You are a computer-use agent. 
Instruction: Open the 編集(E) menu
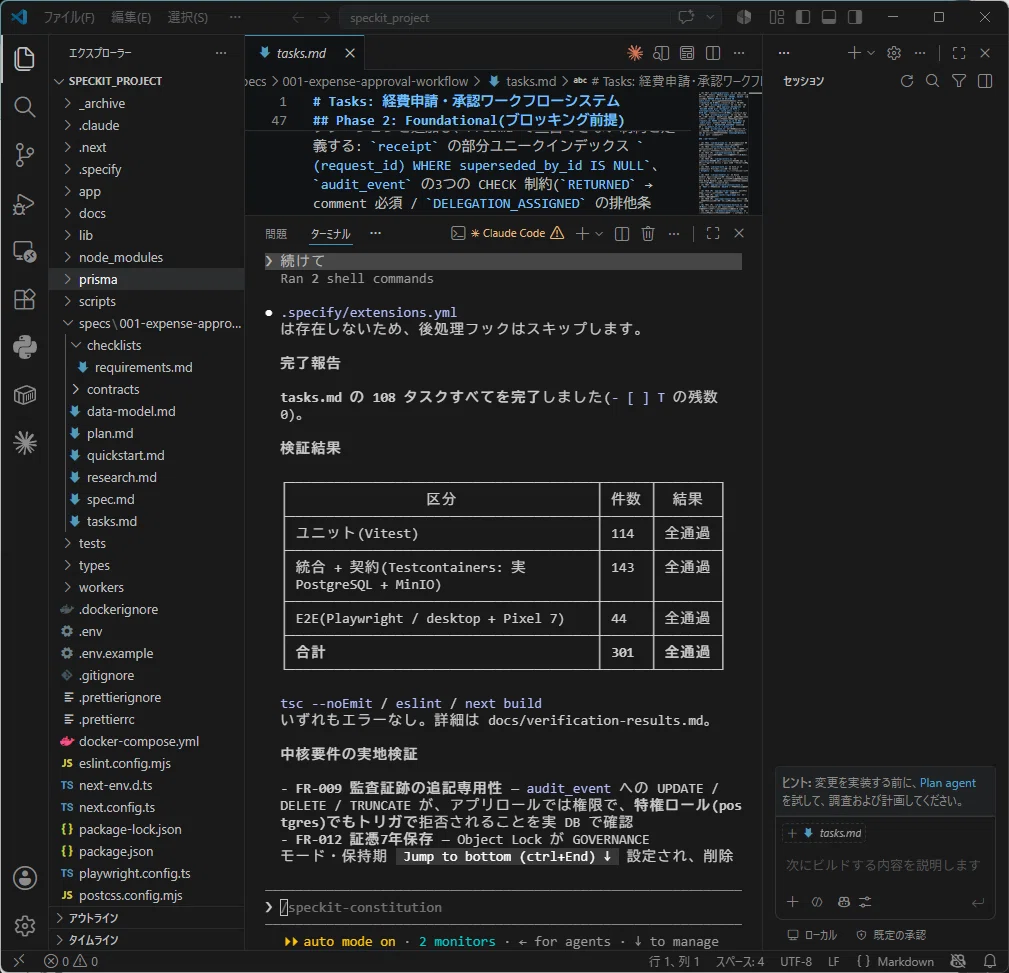(x=131, y=17)
